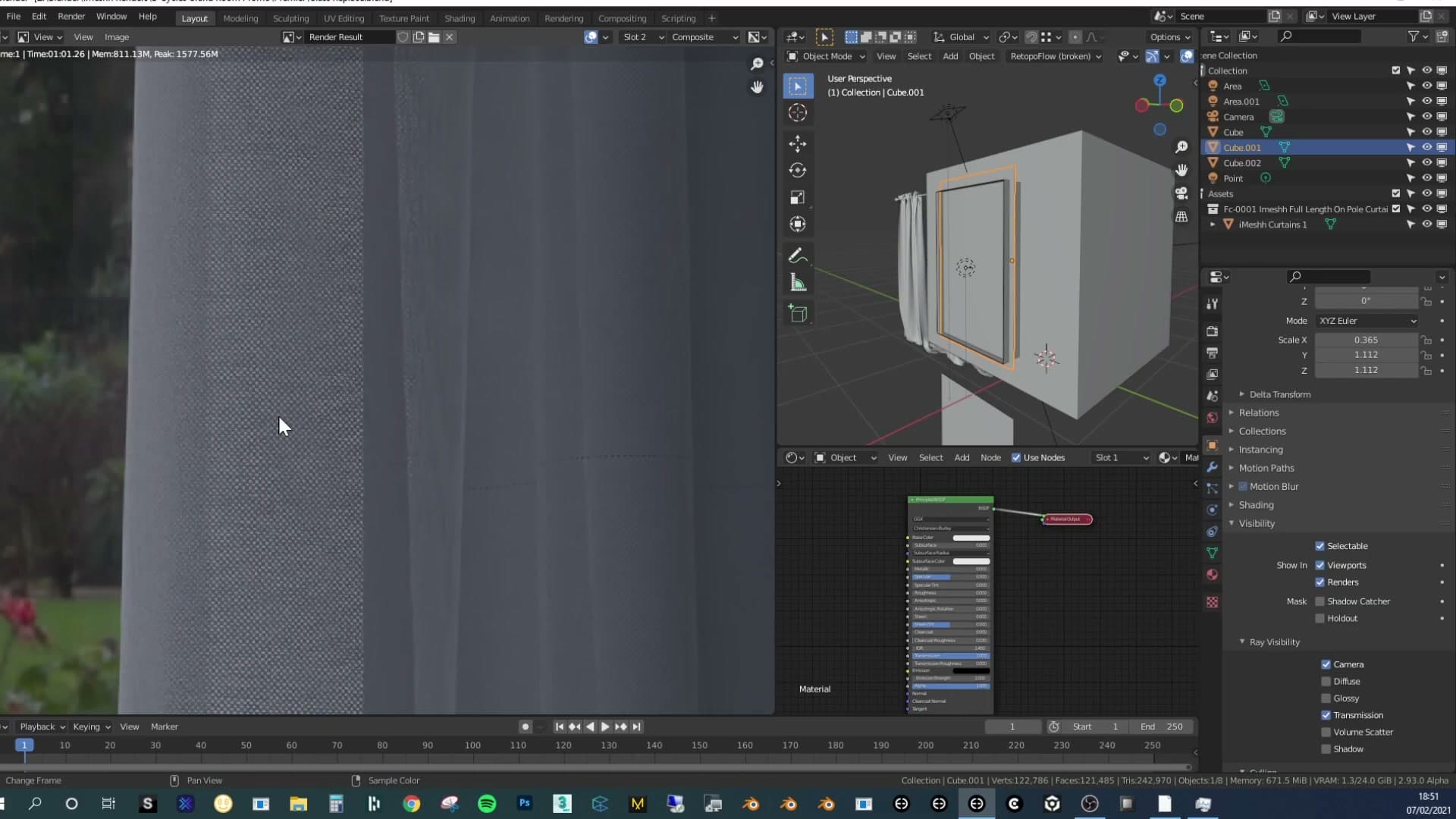
Task: Open the Keying popover in timeline
Action: pyautogui.click(x=91, y=726)
